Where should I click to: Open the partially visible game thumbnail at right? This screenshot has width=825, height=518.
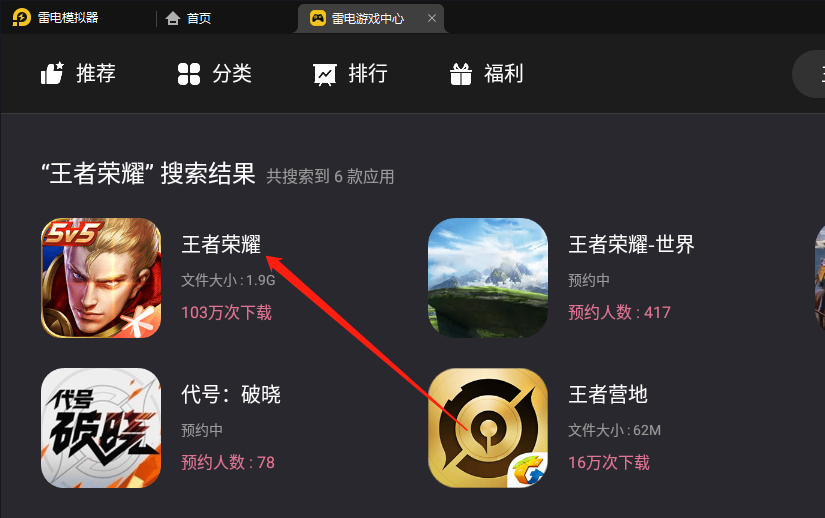click(820, 278)
